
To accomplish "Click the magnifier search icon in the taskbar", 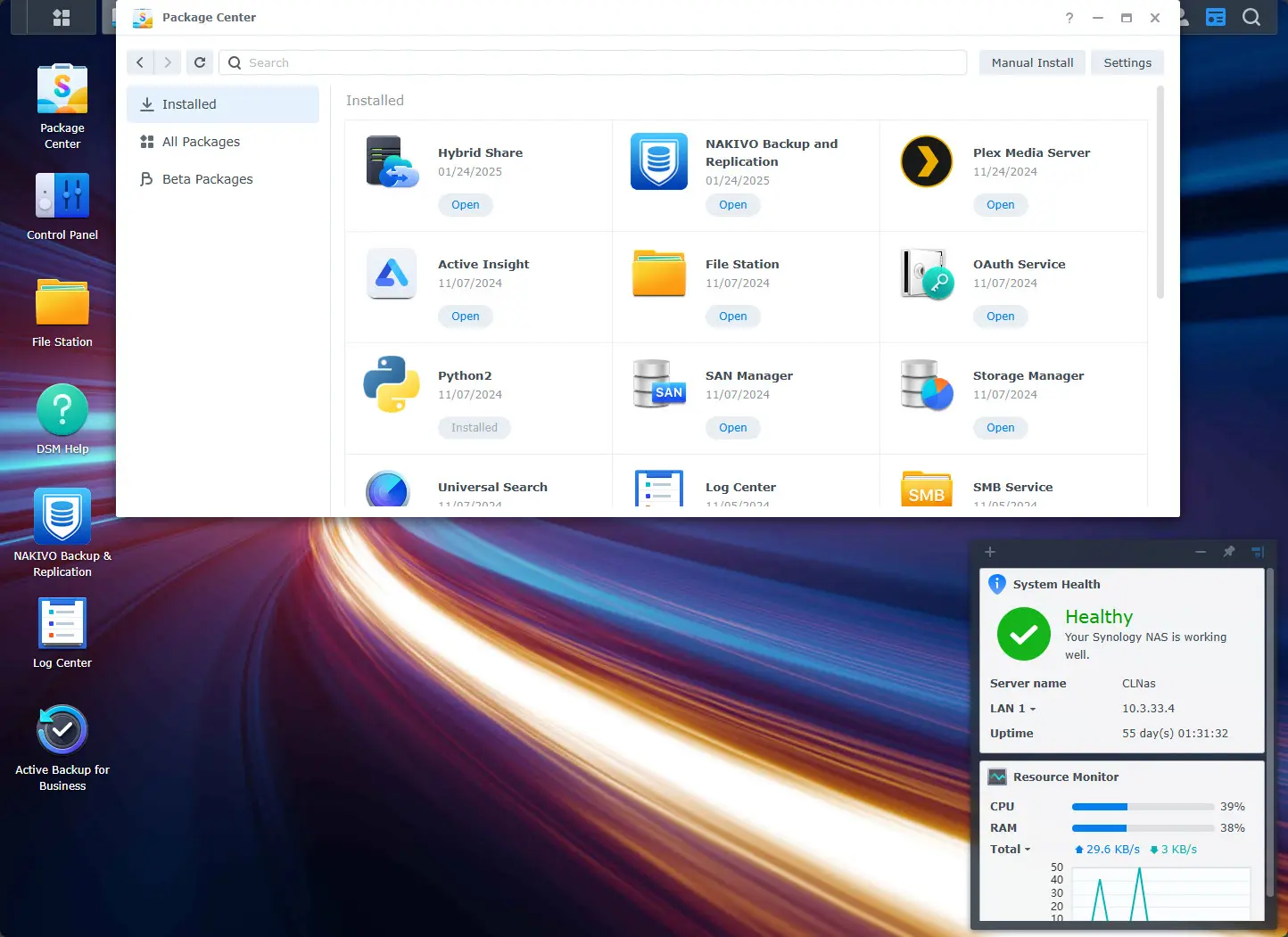I will [1251, 17].
